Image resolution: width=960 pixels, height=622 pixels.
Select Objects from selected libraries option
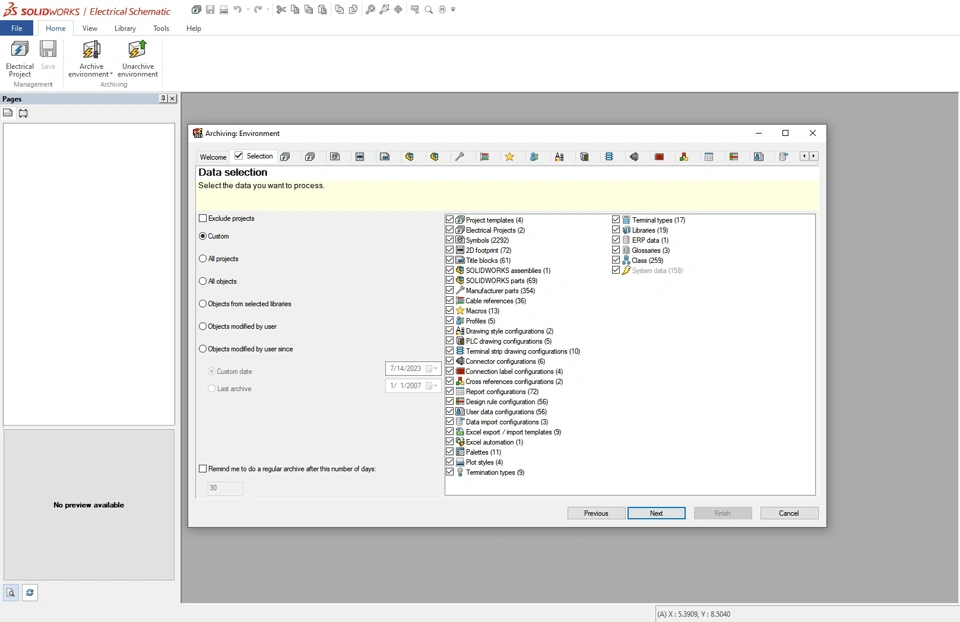pyautogui.click(x=203, y=304)
